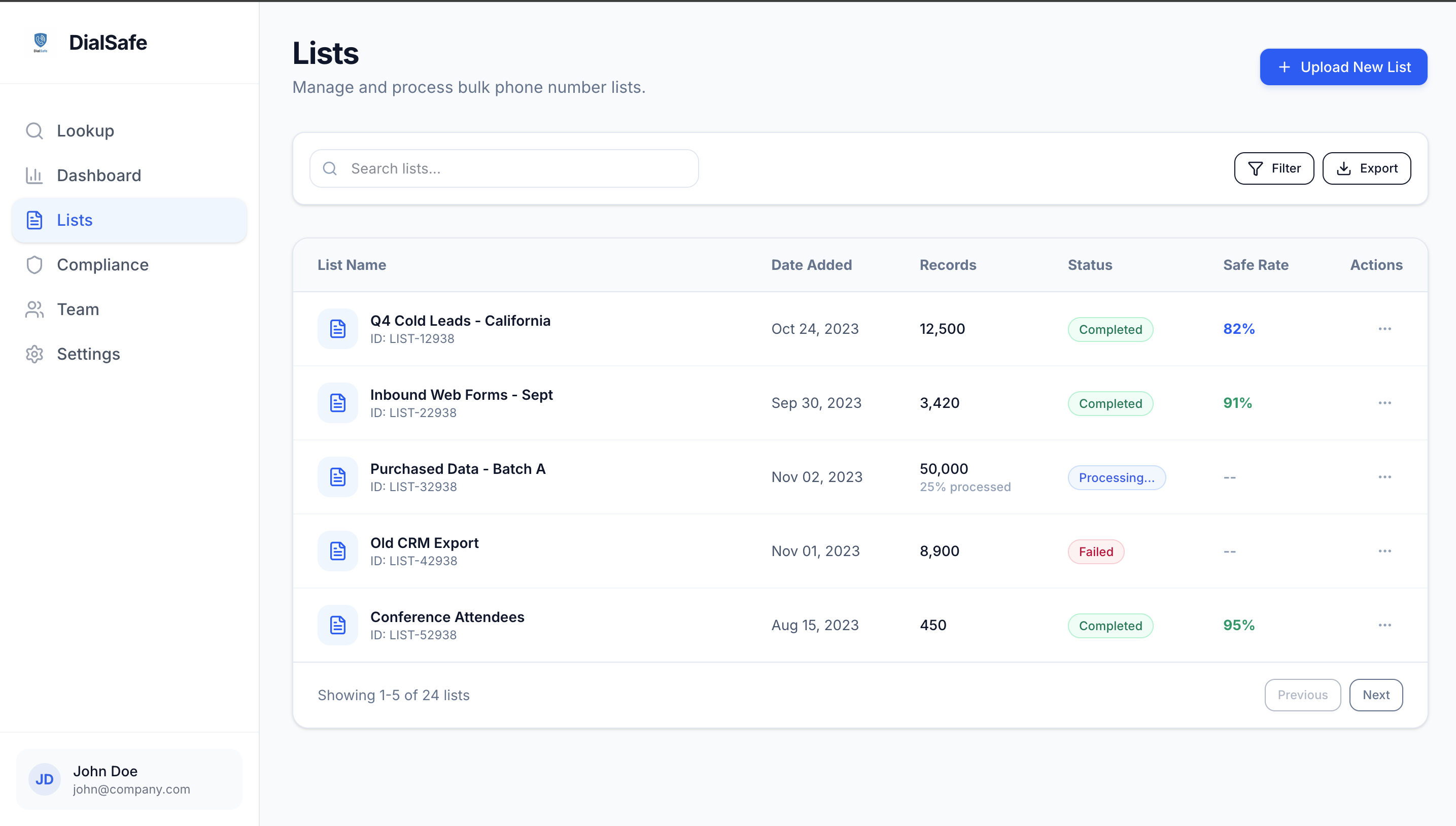The image size is (1456, 826).
Task: Switch to the Dashboard section
Action: pyautogui.click(x=99, y=176)
